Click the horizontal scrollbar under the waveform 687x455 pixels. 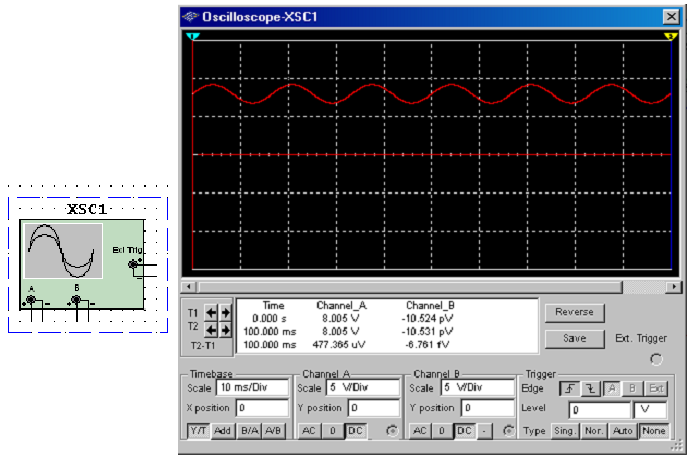[x=430, y=286]
